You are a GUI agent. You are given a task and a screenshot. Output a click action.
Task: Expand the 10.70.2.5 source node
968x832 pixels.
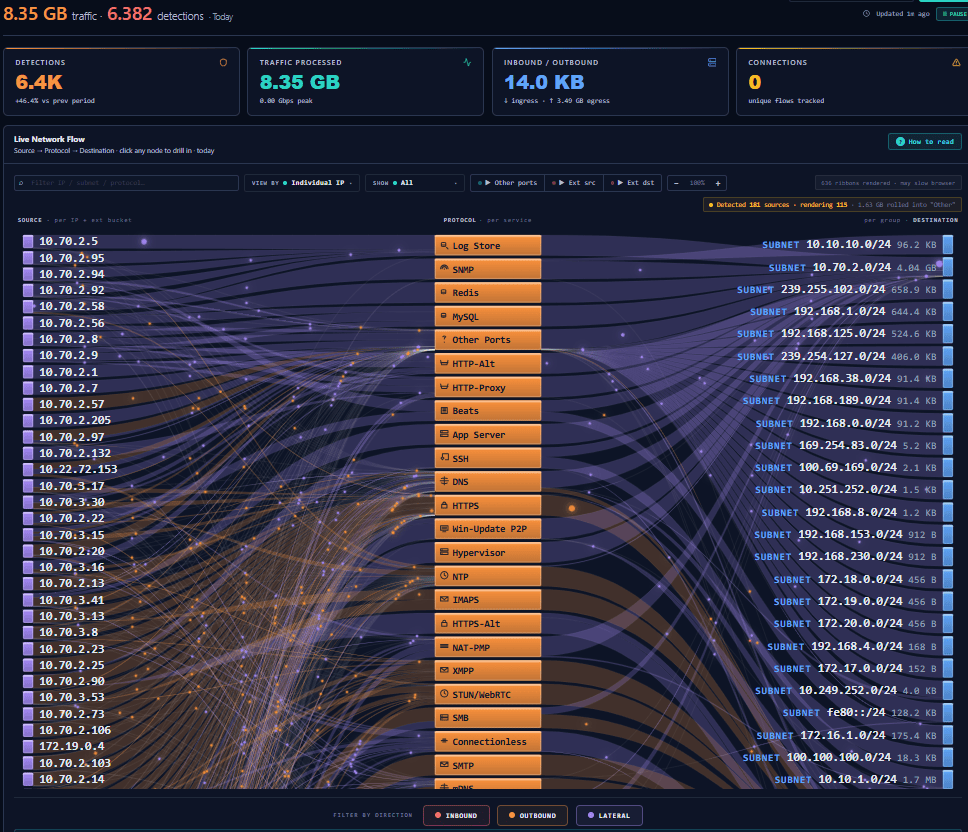pos(60,241)
